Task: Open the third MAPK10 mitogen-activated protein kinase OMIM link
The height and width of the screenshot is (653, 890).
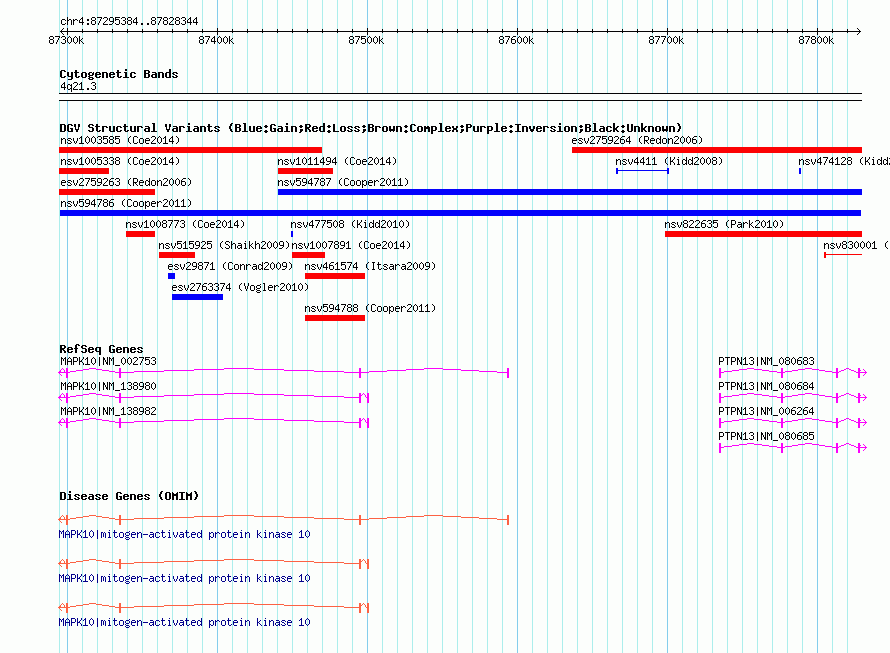Action: point(184,622)
